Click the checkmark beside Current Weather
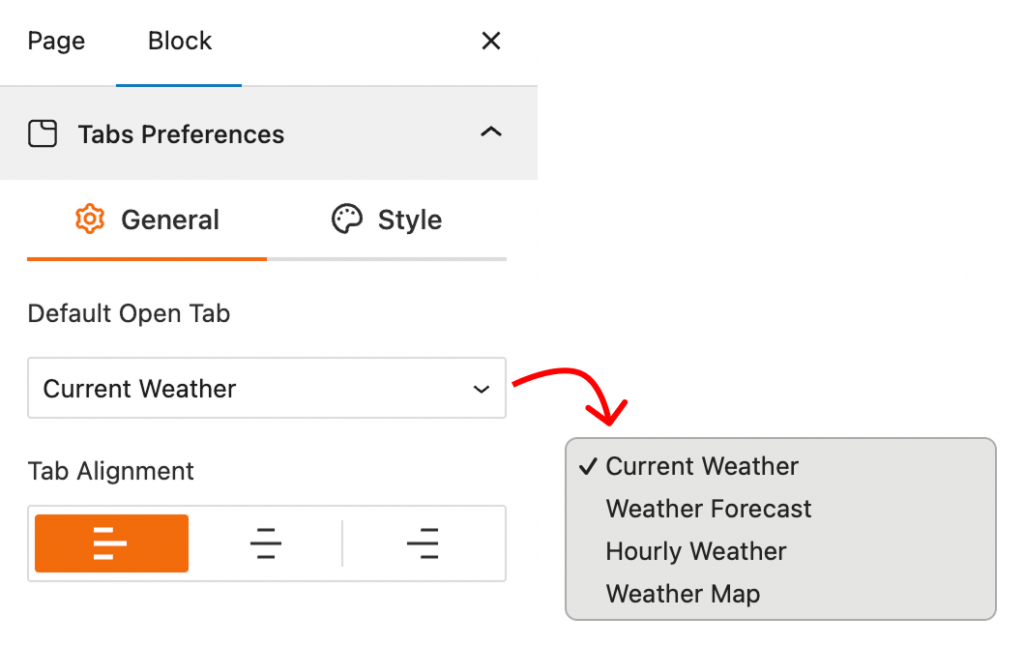Viewport: 1024px width, 645px height. pos(588,466)
